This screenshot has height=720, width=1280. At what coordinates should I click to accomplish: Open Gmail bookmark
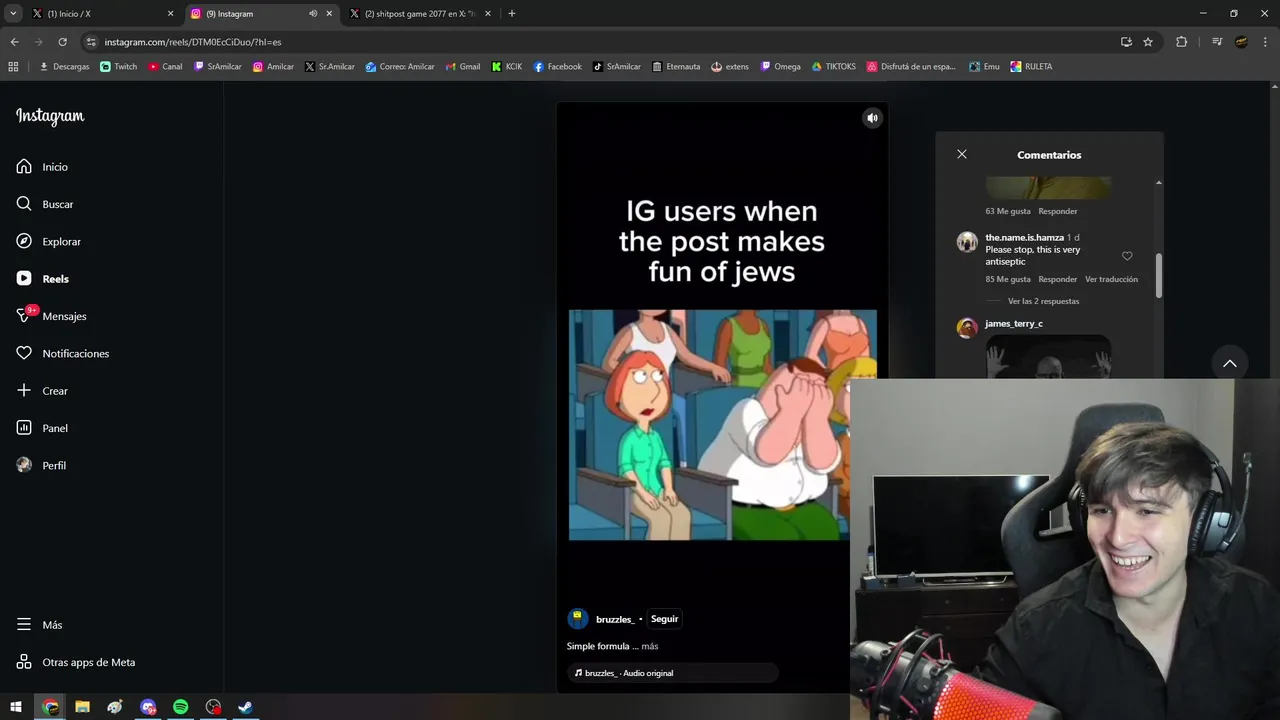tap(463, 67)
